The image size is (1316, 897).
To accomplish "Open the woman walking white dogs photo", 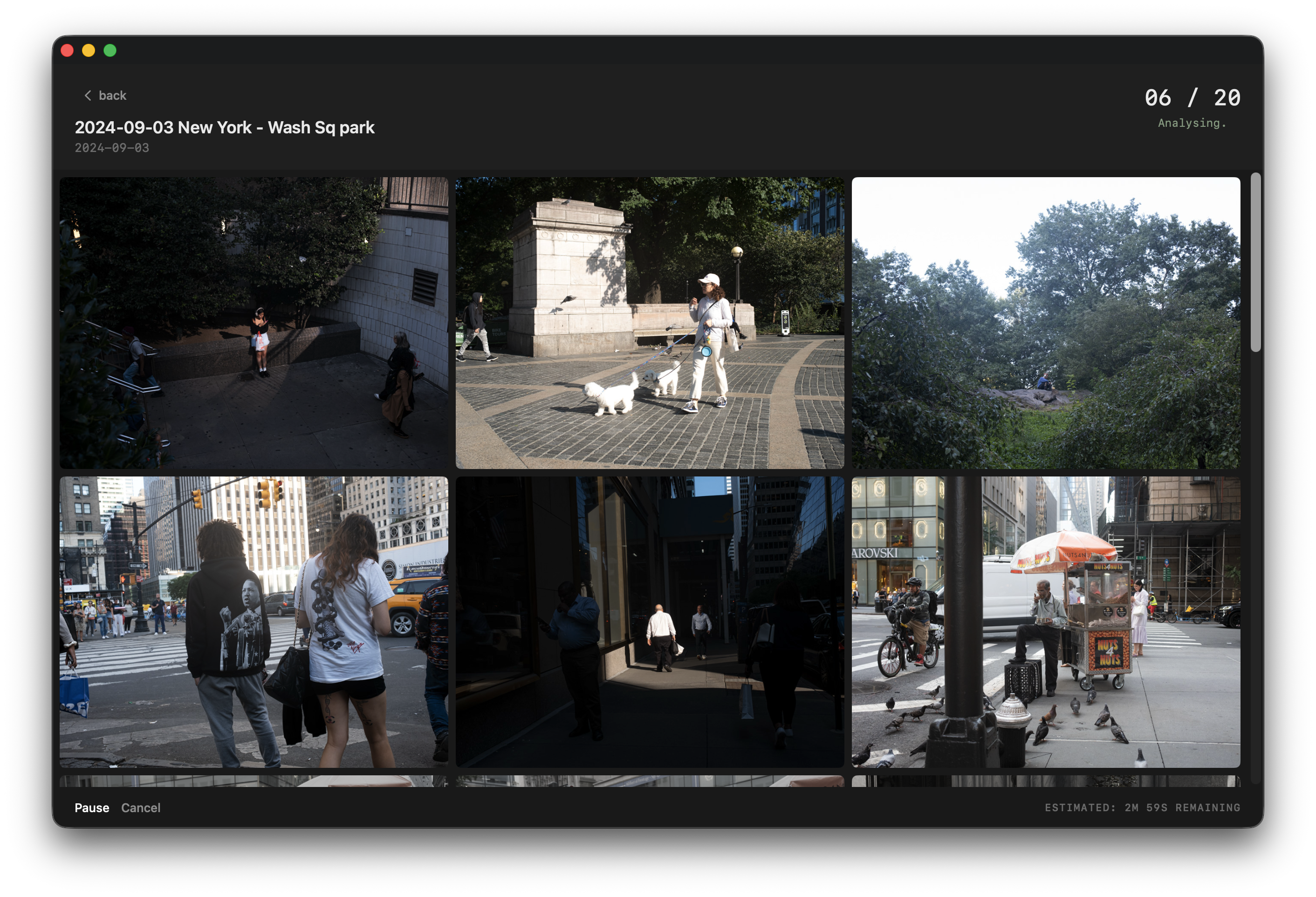I will (x=650, y=323).
